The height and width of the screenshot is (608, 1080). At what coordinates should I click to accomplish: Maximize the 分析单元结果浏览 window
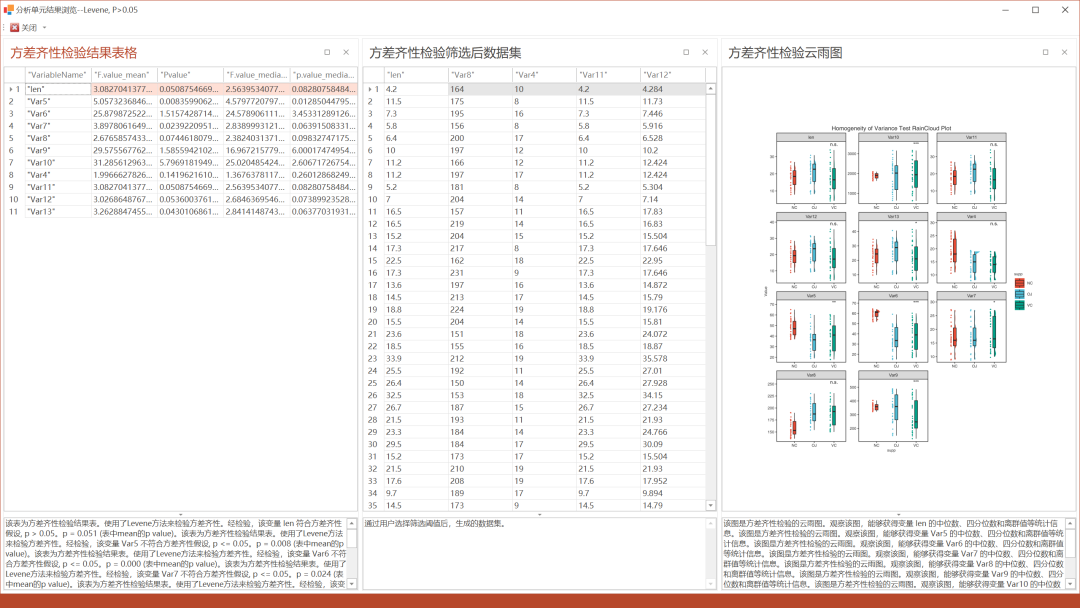coord(1035,10)
